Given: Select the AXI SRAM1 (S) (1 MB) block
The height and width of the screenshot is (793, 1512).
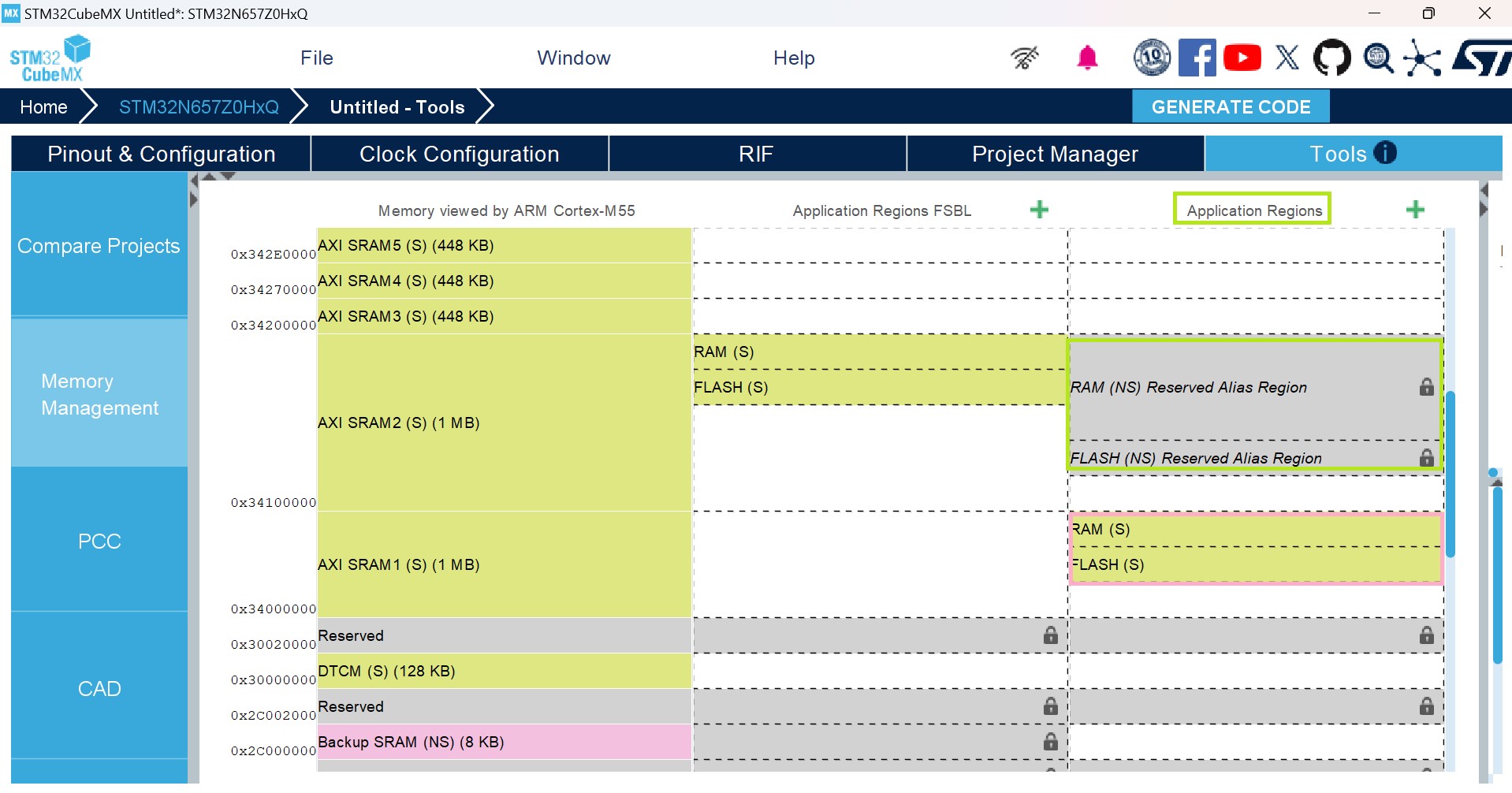Looking at the screenshot, I should click(505, 564).
